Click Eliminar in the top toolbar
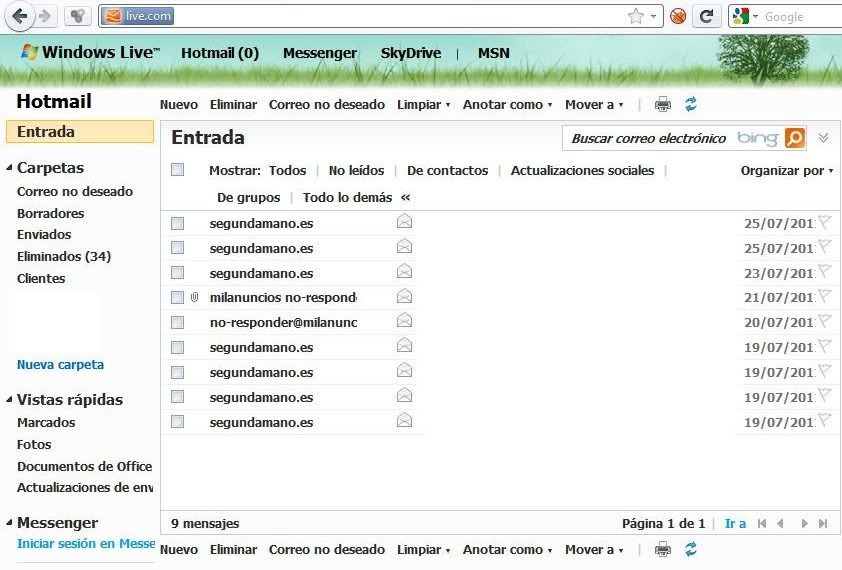This screenshot has height=570, width=842. (x=234, y=105)
